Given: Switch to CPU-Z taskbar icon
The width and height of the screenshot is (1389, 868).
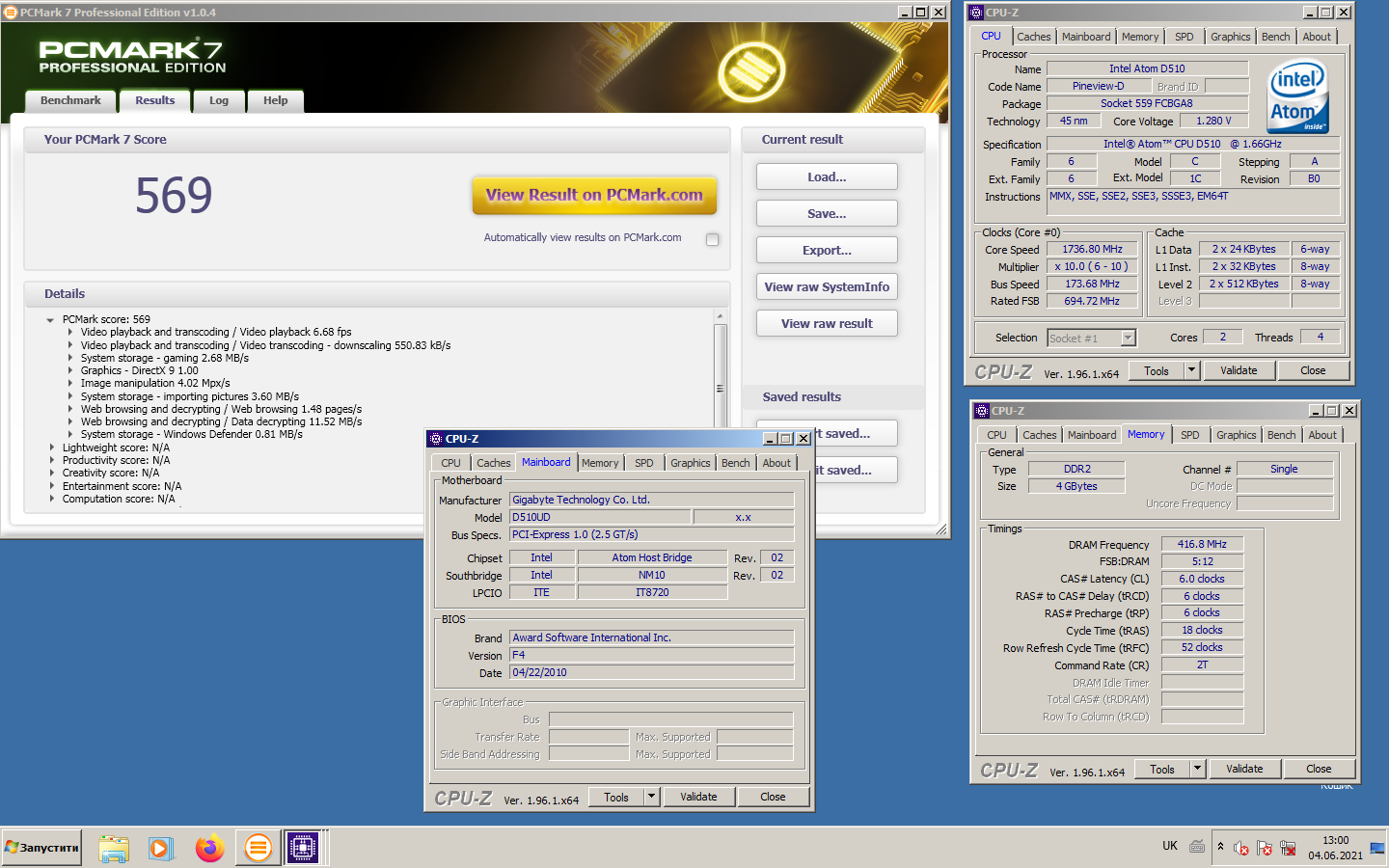Looking at the screenshot, I should pos(303,848).
